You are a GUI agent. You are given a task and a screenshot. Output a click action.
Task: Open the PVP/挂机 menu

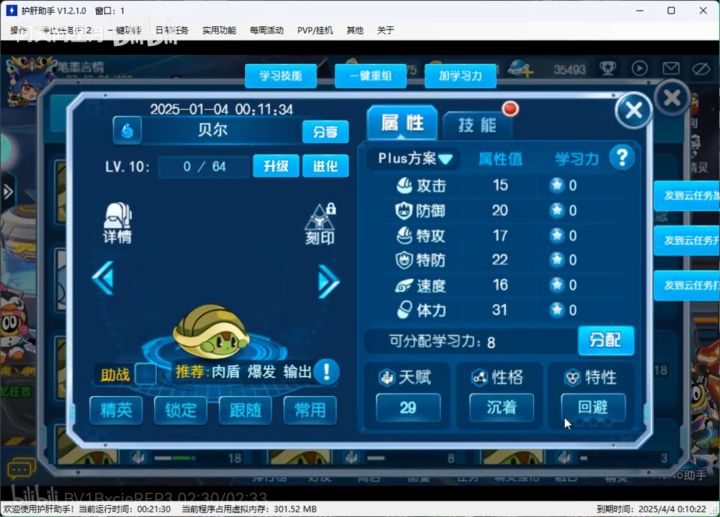[315, 30]
